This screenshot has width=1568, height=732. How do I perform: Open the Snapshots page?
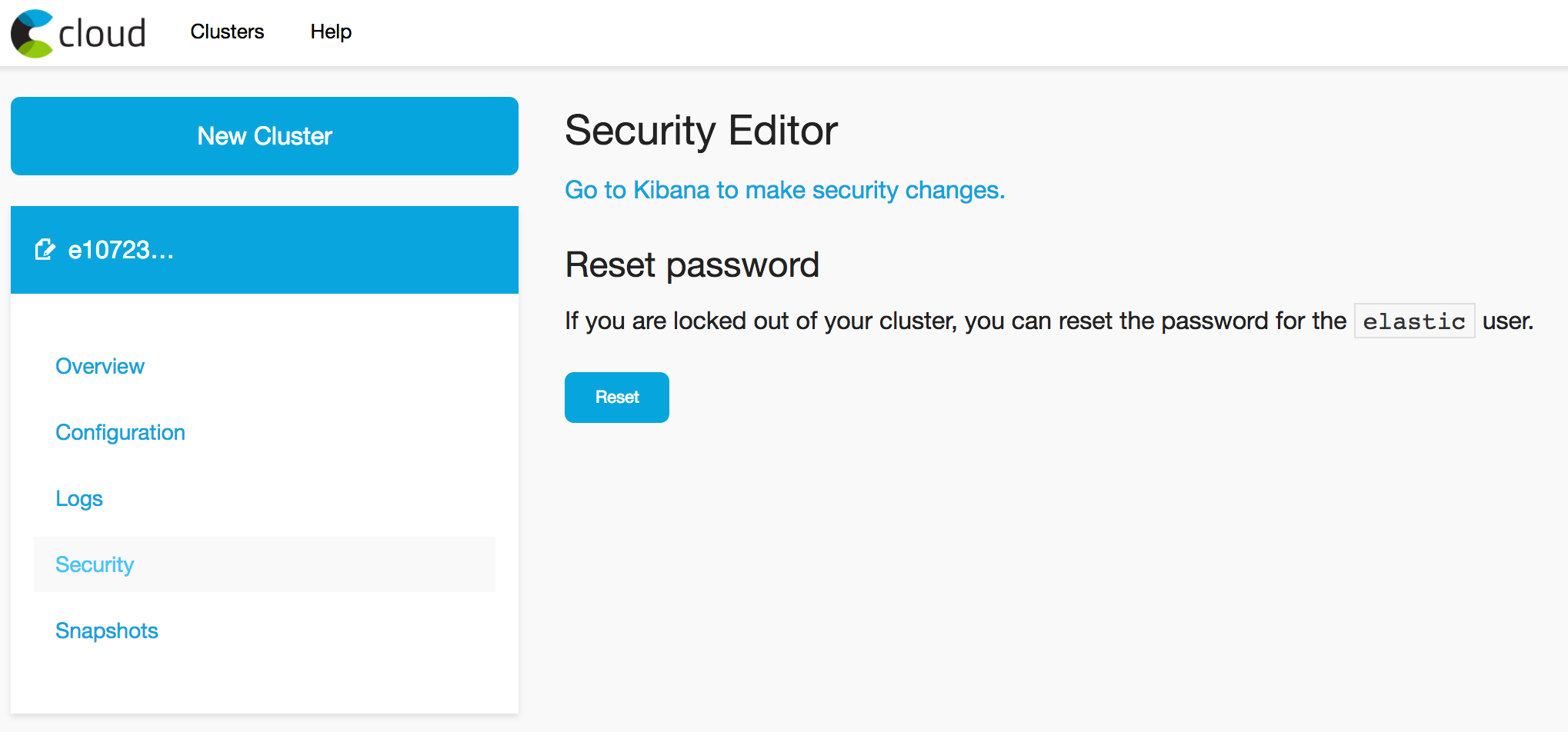[x=107, y=631]
